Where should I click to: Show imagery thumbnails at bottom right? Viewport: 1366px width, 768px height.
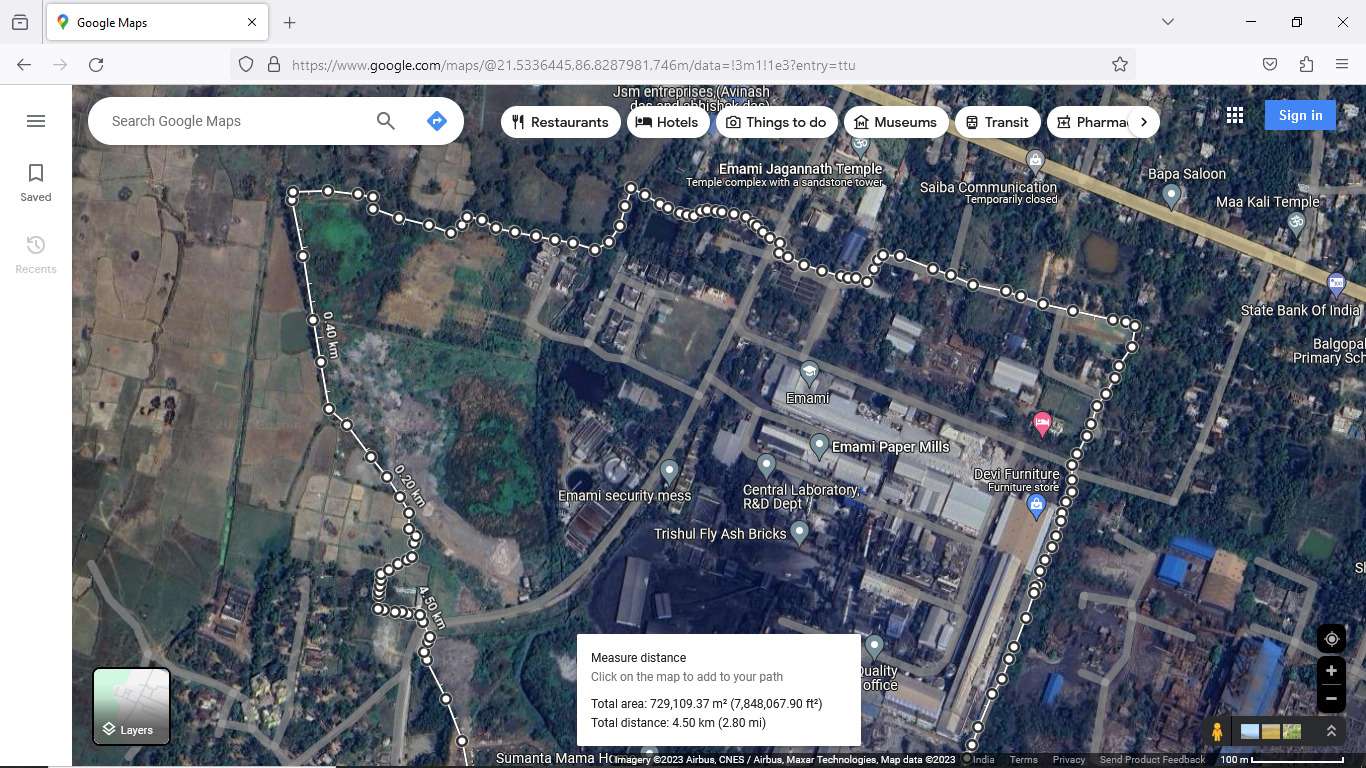(1269, 732)
